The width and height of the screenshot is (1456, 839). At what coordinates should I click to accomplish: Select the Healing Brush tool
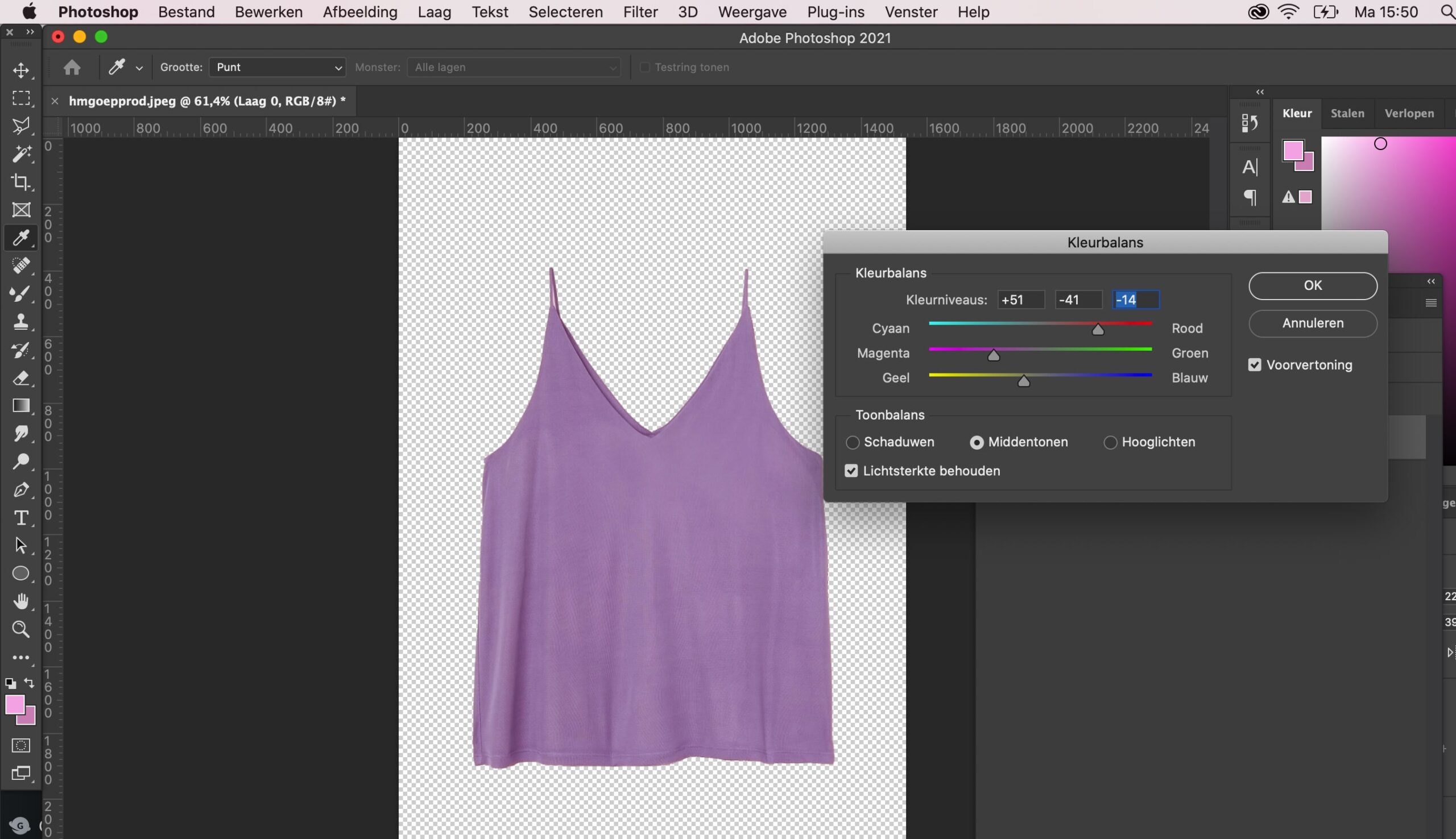pos(21,265)
